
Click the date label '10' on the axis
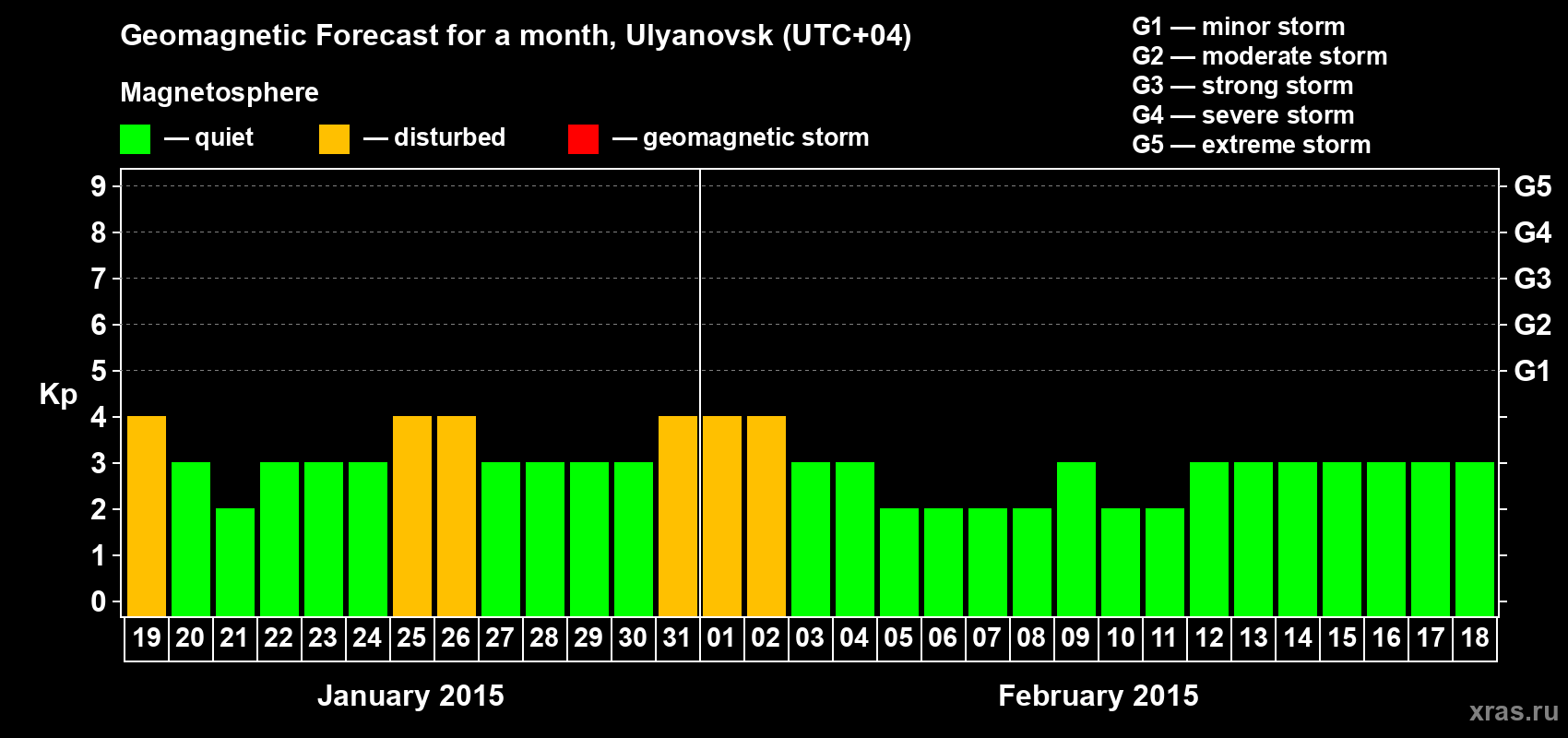click(x=1121, y=638)
